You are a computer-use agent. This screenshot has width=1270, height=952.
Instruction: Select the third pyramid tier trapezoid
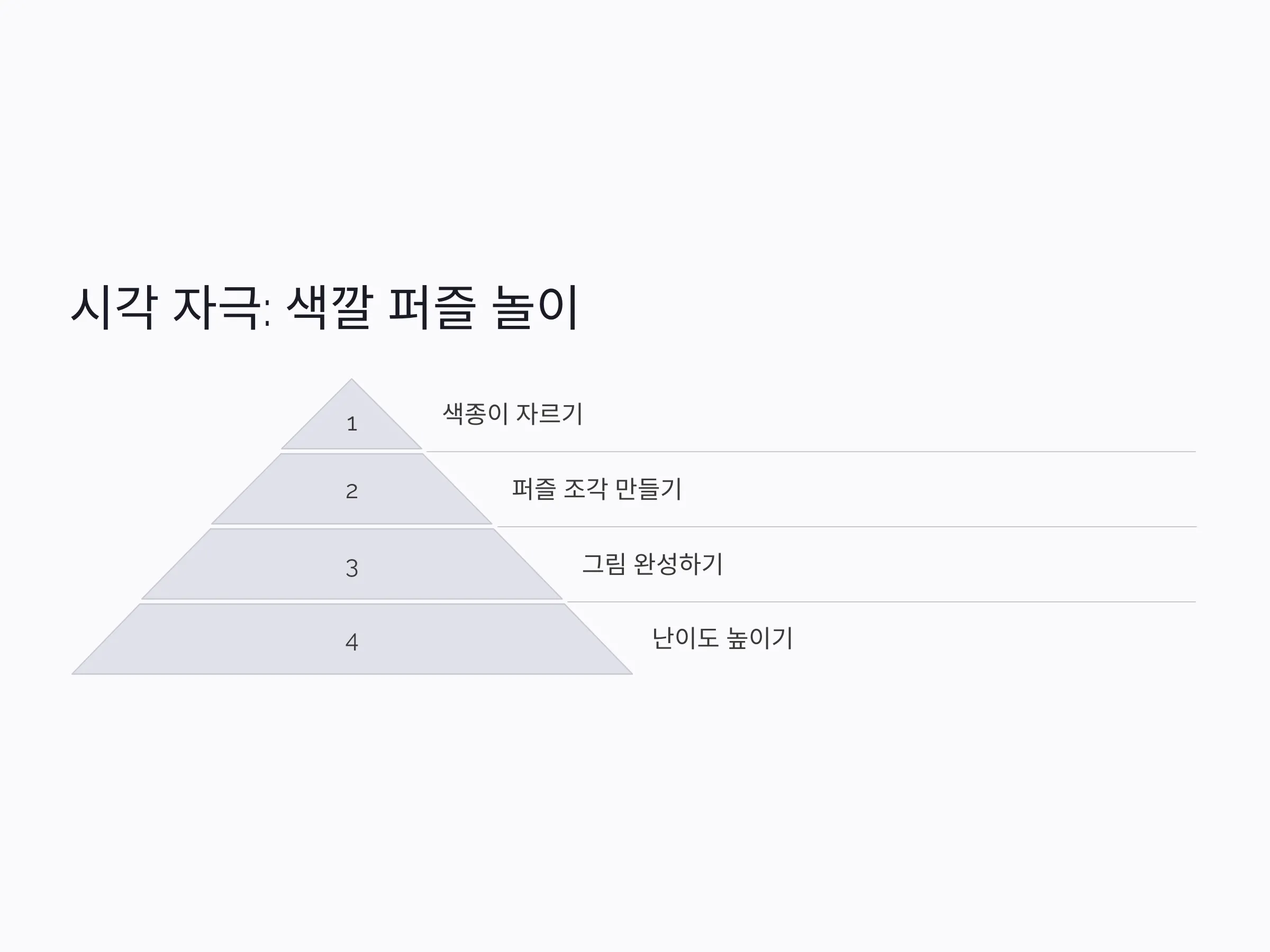[x=351, y=564]
